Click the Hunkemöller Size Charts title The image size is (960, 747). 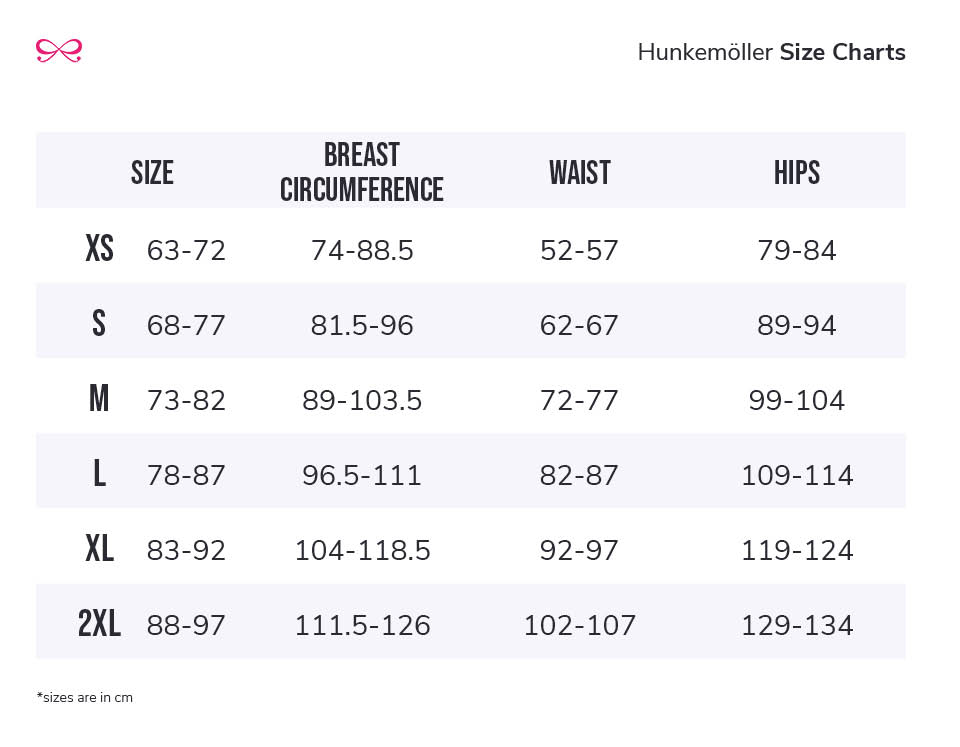click(x=771, y=53)
